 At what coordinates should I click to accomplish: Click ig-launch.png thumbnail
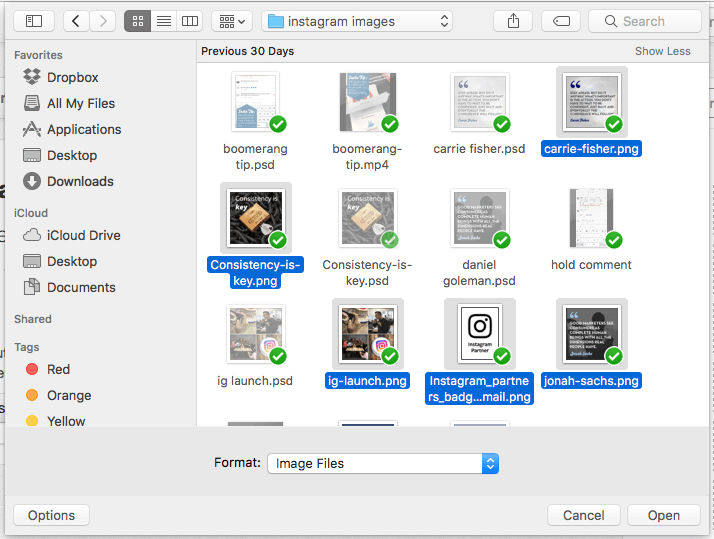coord(368,334)
